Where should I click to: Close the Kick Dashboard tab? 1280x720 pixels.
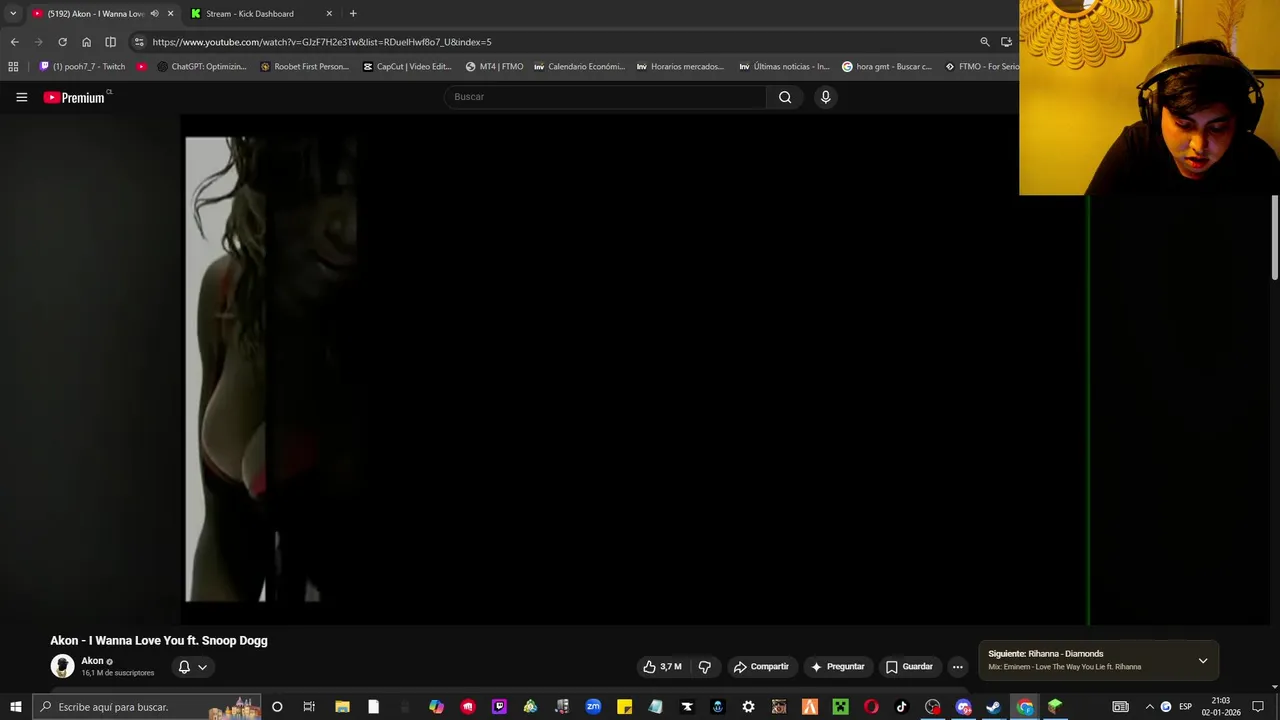(329, 14)
